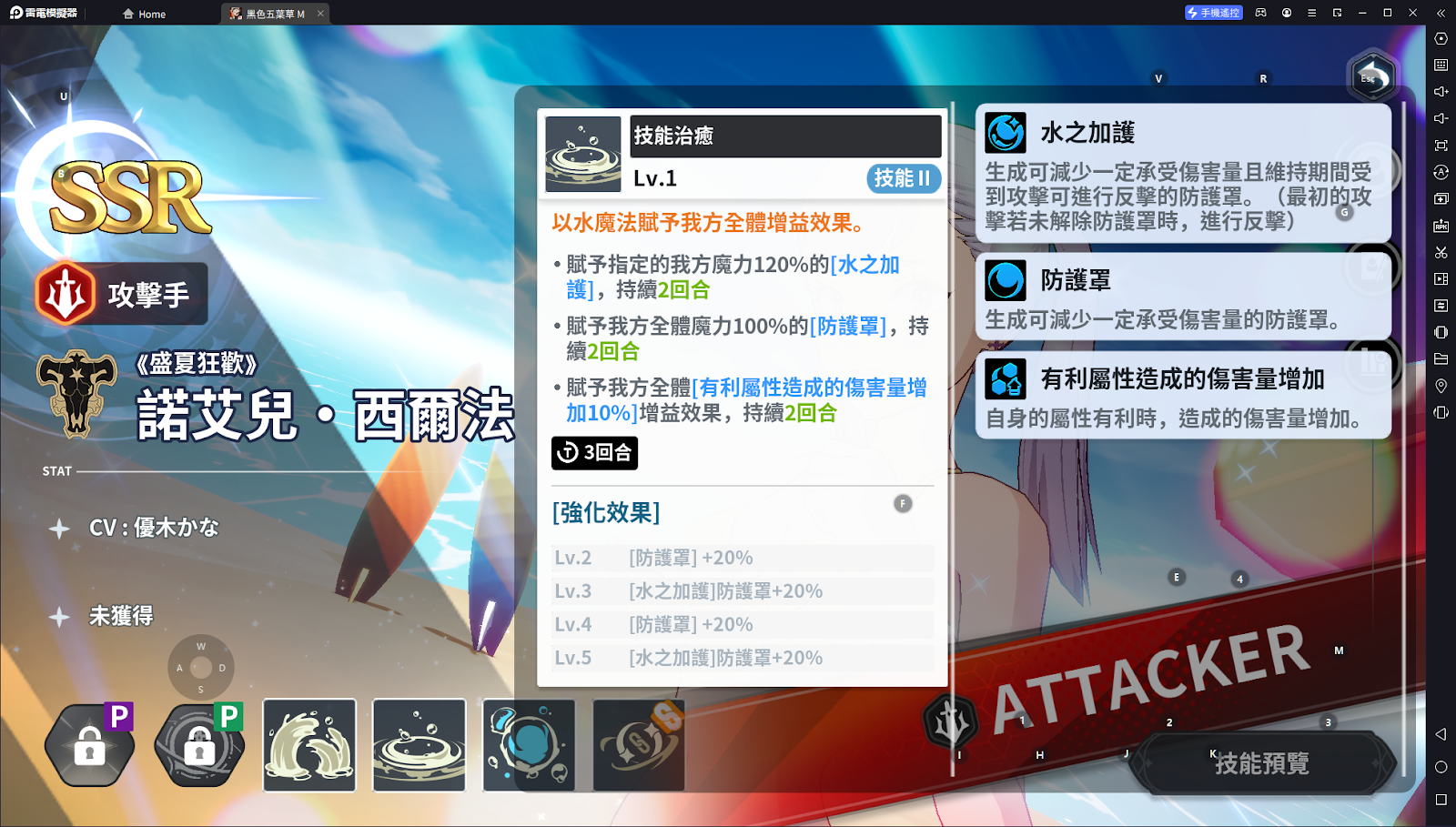The image size is (1456, 827).
Task: Click the volume up sidebar icon
Action: coord(1441,91)
